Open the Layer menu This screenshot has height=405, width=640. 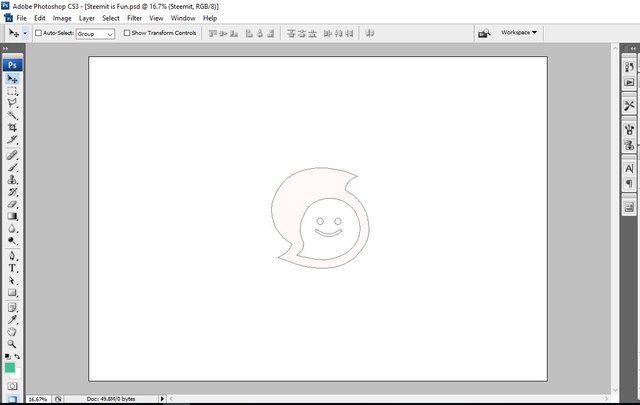pyautogui.click(x=87, y=18)
